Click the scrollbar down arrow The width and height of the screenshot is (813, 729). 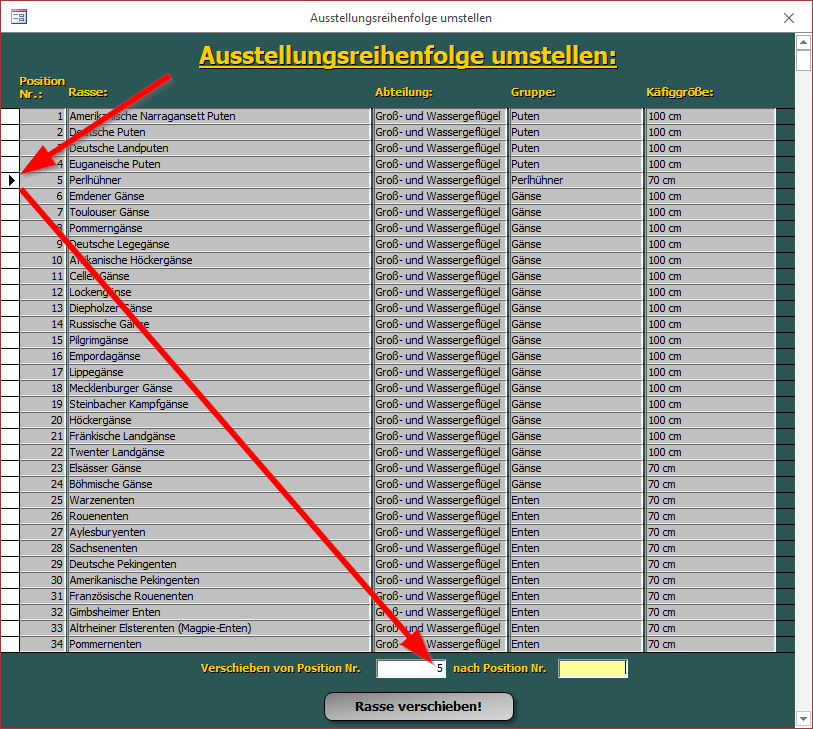click(802, 718)
